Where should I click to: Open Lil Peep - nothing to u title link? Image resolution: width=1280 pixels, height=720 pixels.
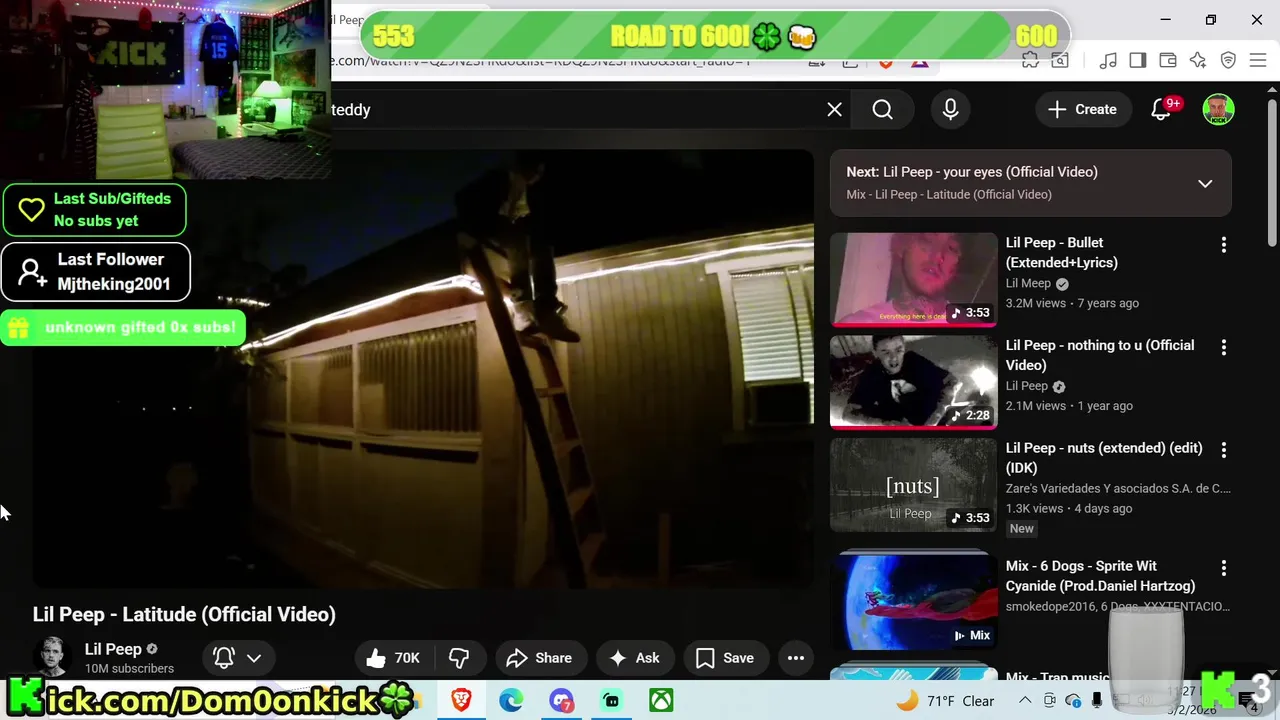pyautogui.click(x=1100, y=355)
